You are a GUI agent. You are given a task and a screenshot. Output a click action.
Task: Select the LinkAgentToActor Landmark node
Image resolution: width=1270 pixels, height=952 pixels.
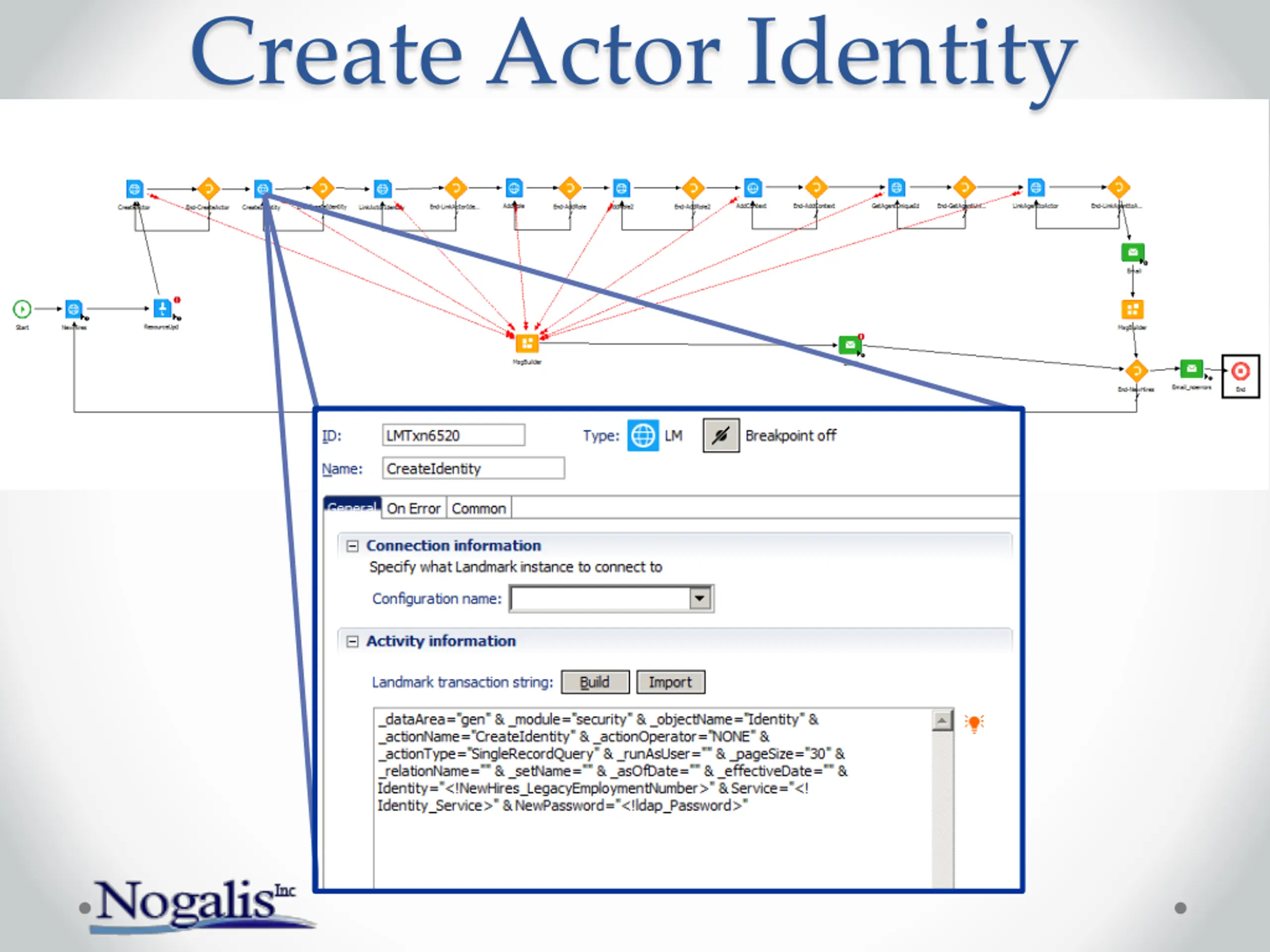[1036, 187]
